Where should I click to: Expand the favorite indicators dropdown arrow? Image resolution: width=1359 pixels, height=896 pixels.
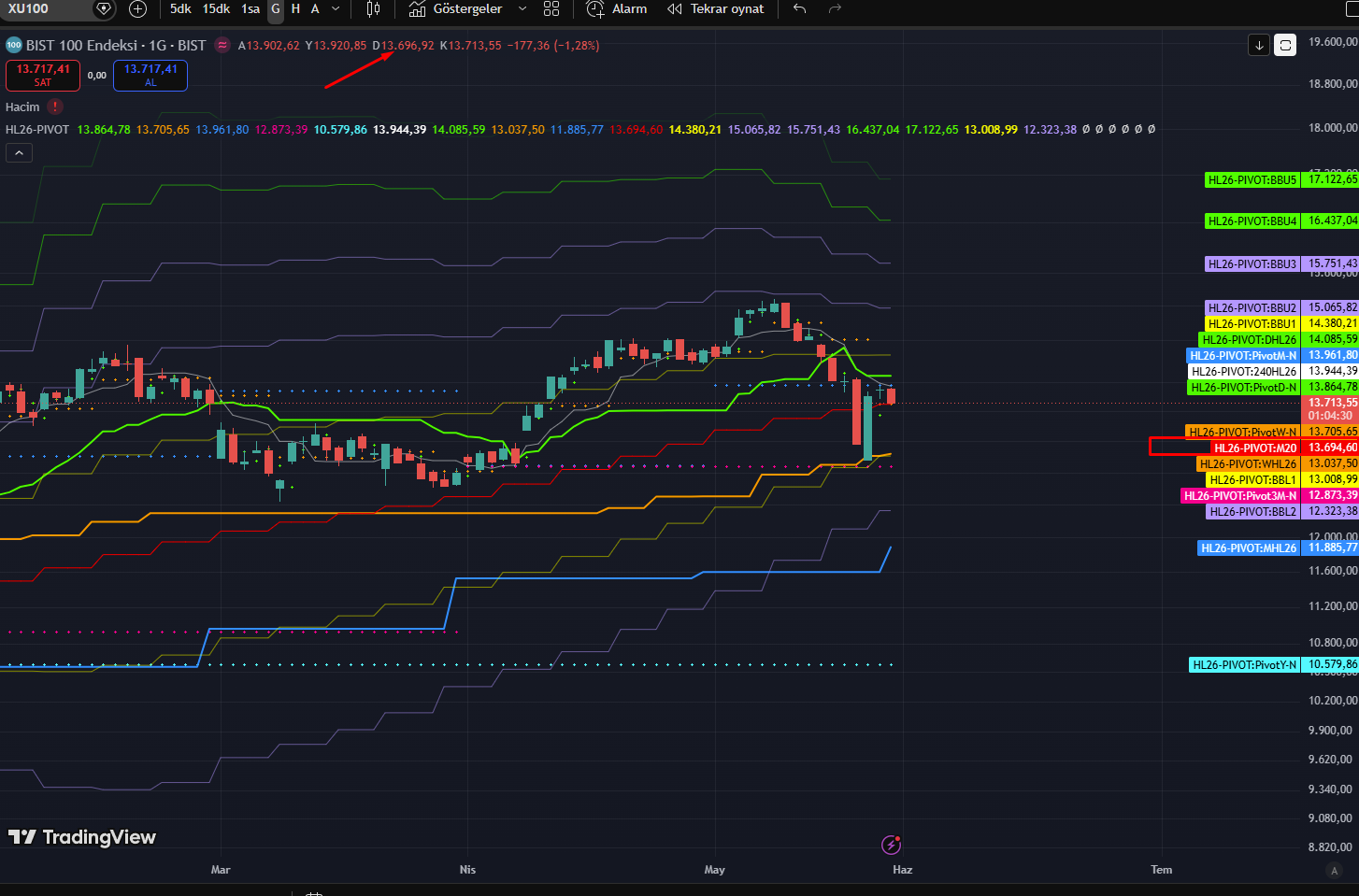pyautogui.click(x=522, y=9)
